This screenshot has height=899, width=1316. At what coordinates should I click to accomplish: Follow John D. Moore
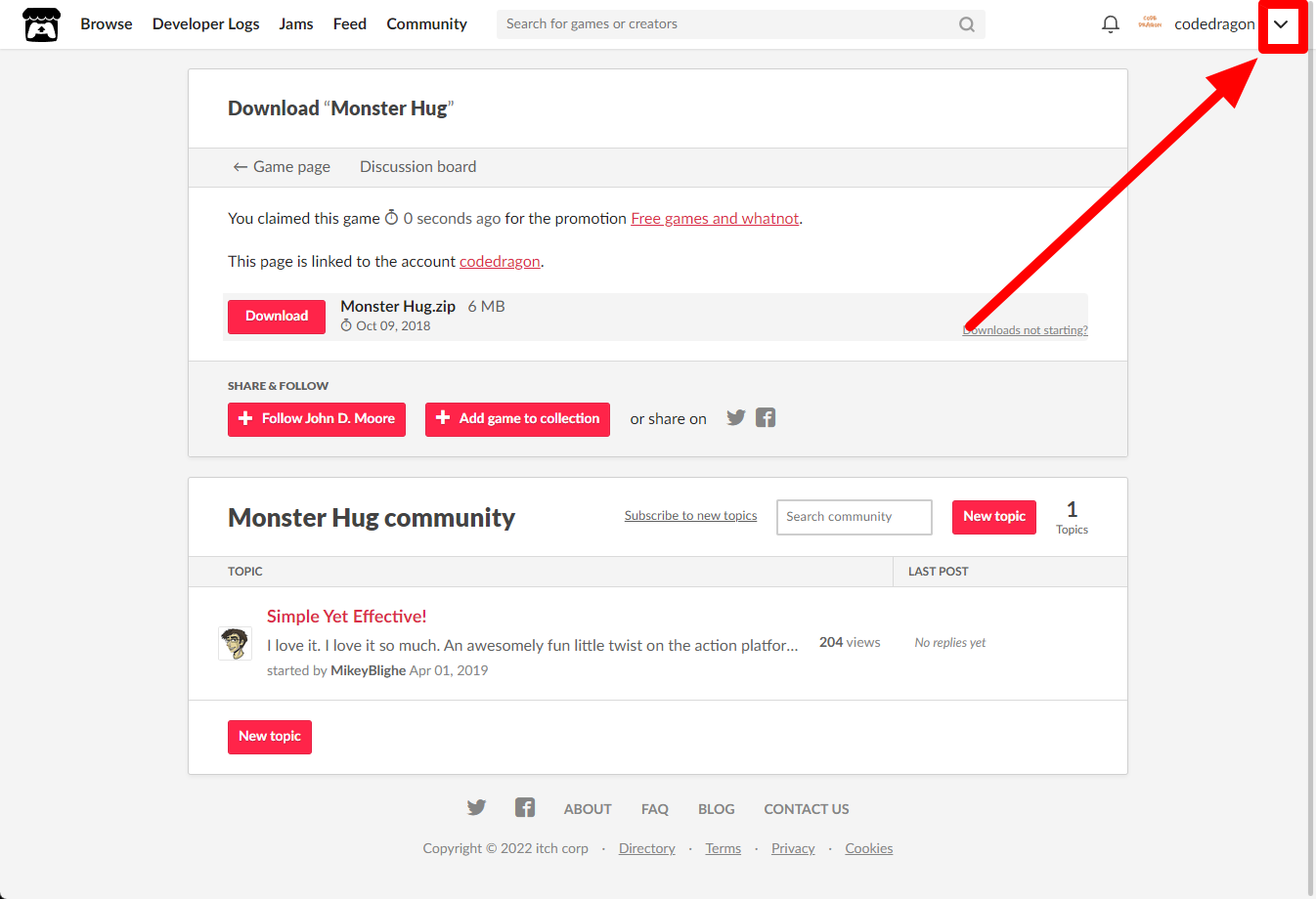click(317, 419)
